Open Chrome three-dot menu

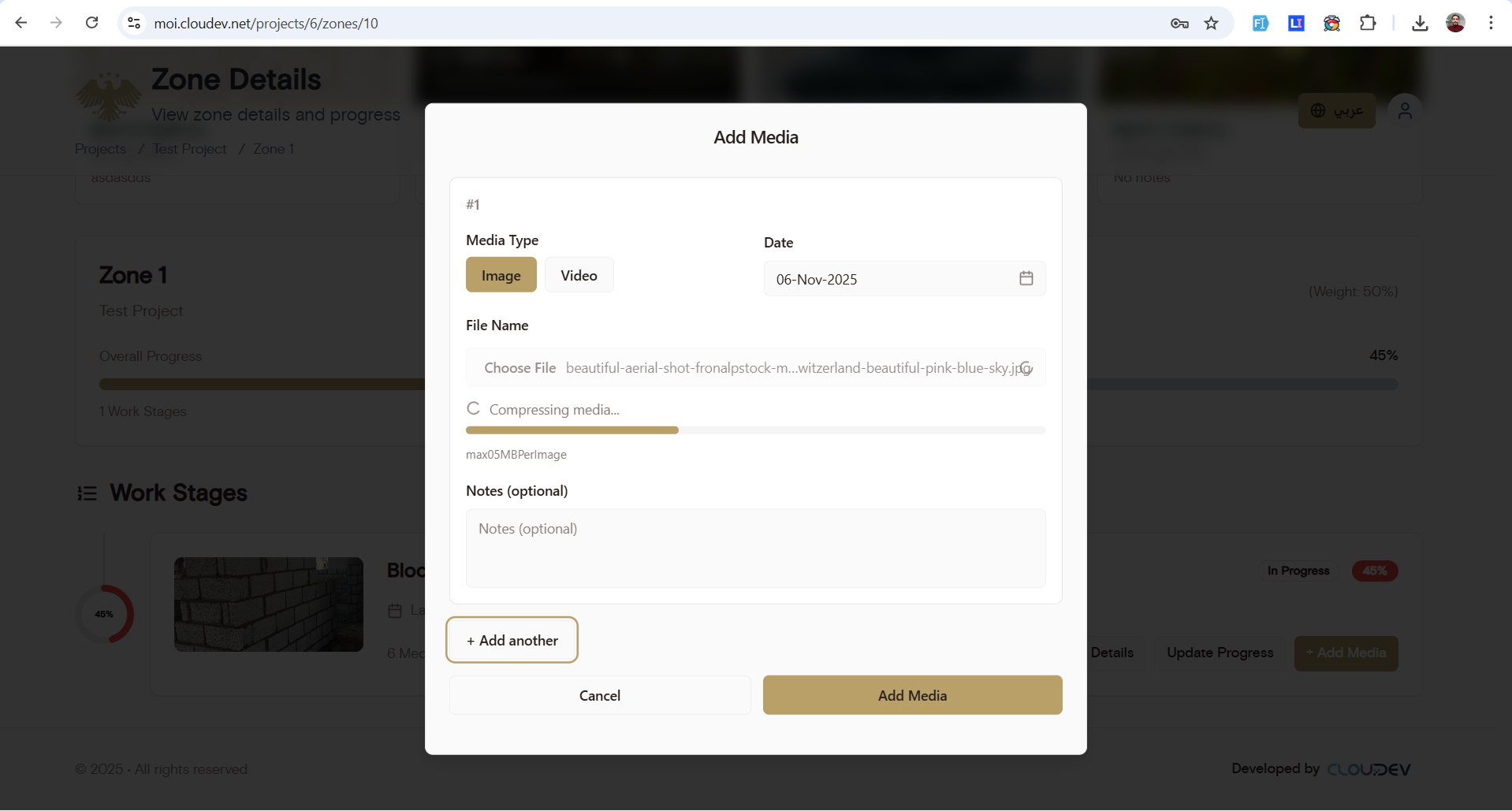pyautogui.click(x=1491, y=23)
